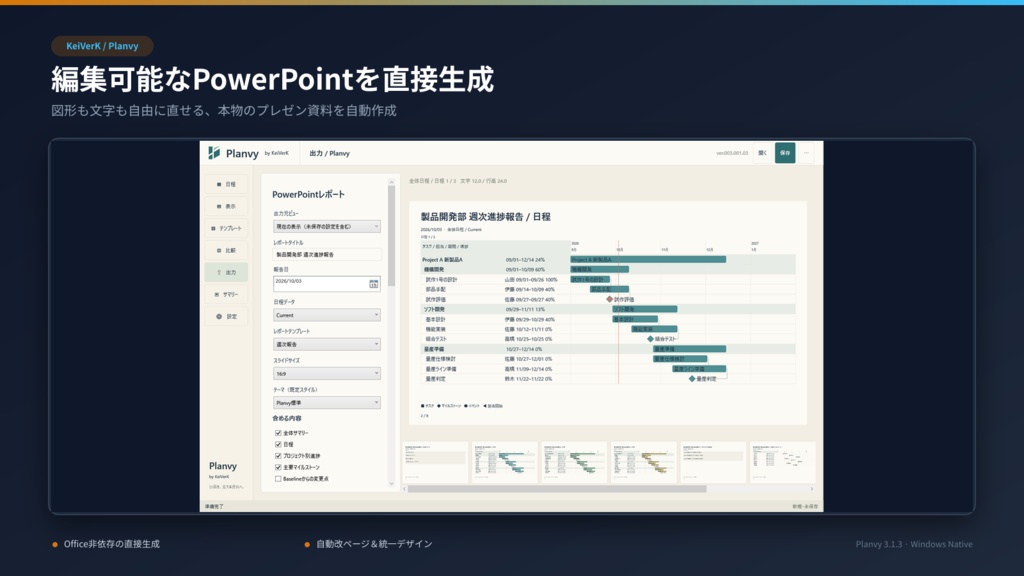Click the 基本設計 task row label

coord(436,319)
